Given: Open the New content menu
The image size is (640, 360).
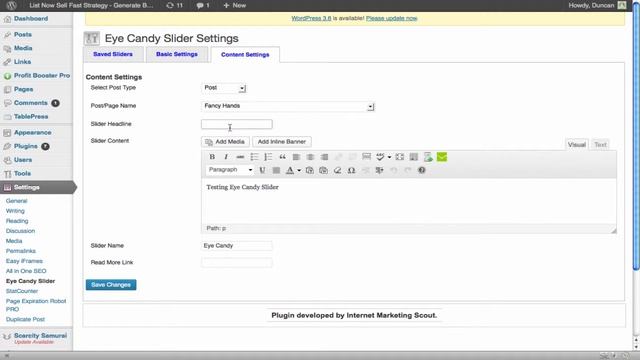Looking at the screenshot, I should point(235,5).
